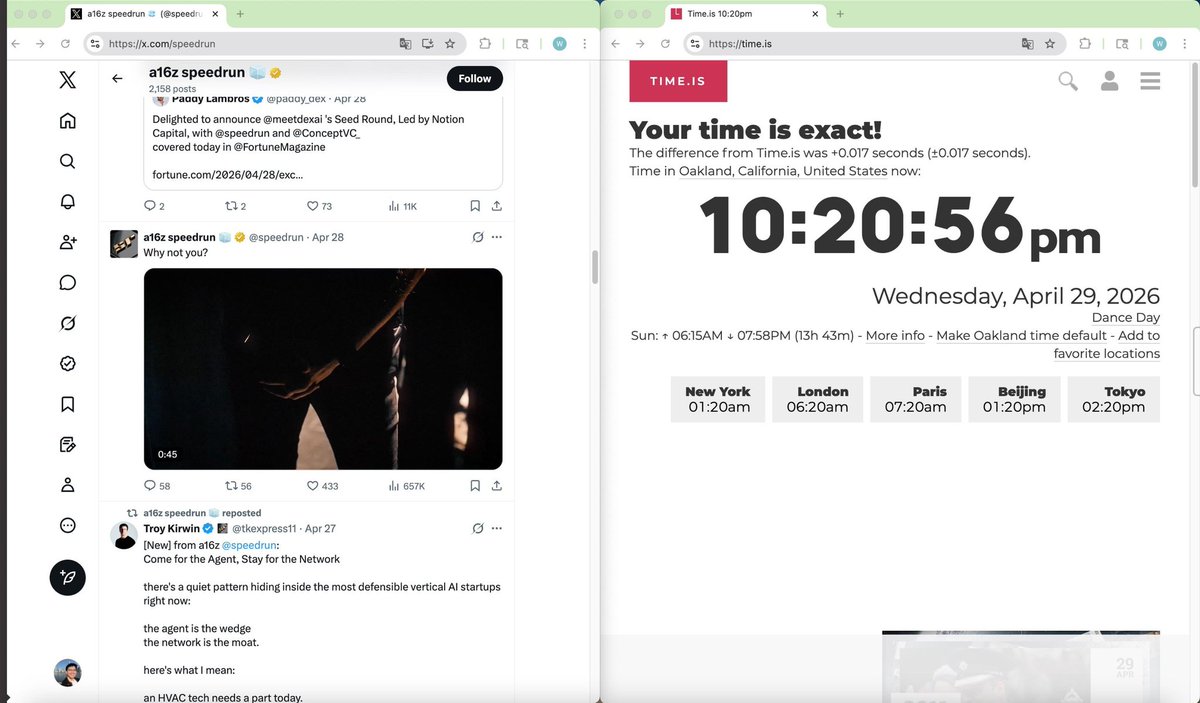The width and height of the screenshot is (1200, 703).
Task: Open Grok from the X sidebar
Action: point(67,323)
